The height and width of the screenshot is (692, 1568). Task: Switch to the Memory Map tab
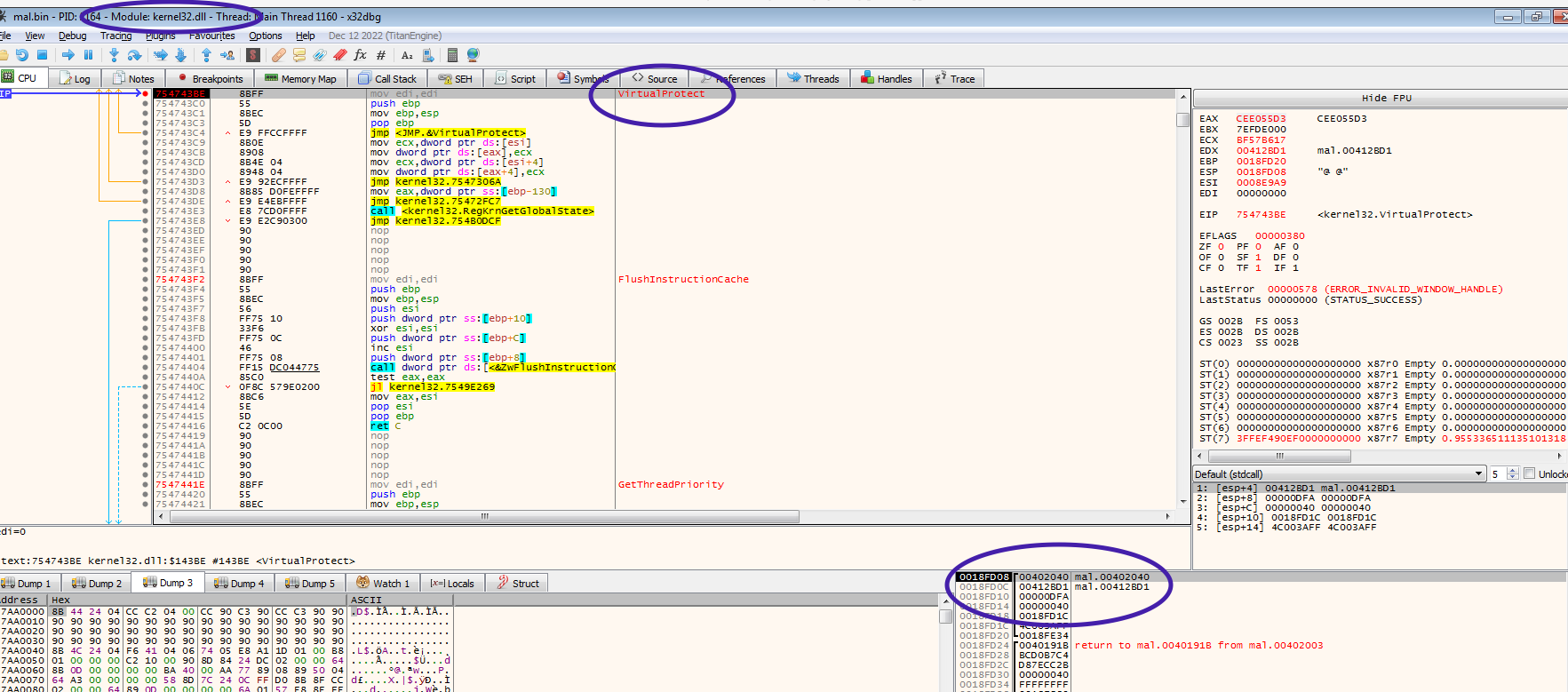point(300,78)
